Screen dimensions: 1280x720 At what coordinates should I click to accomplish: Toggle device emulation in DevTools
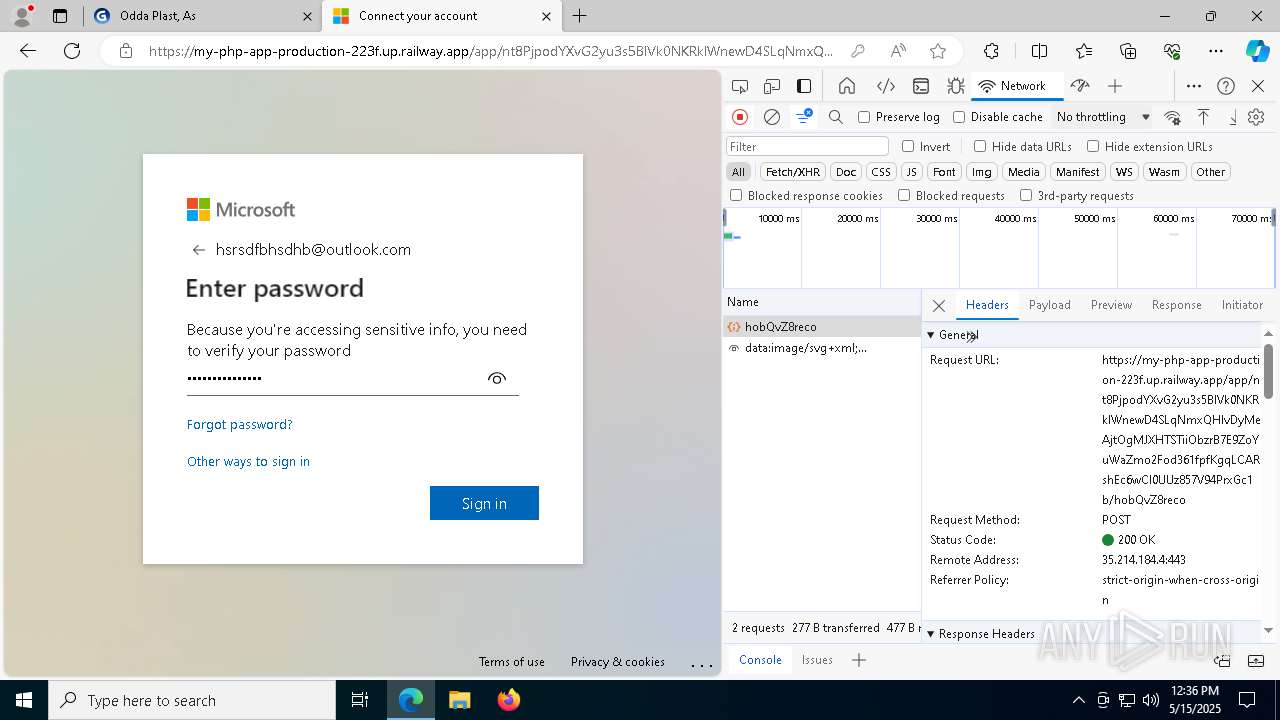click(772, 86)
